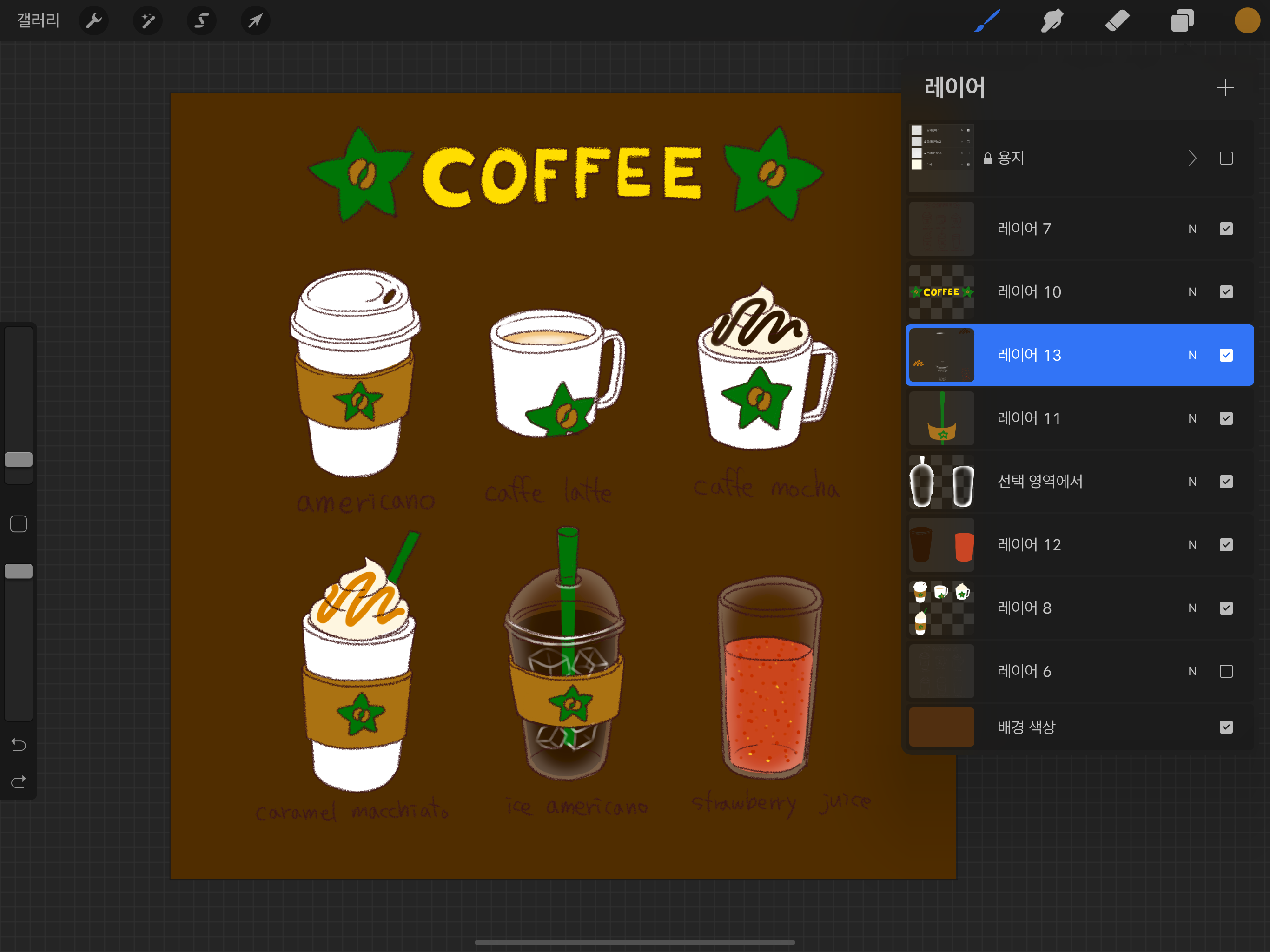Expand the 용지 group chevron

pyautogui.click(x=1192, y=158)
